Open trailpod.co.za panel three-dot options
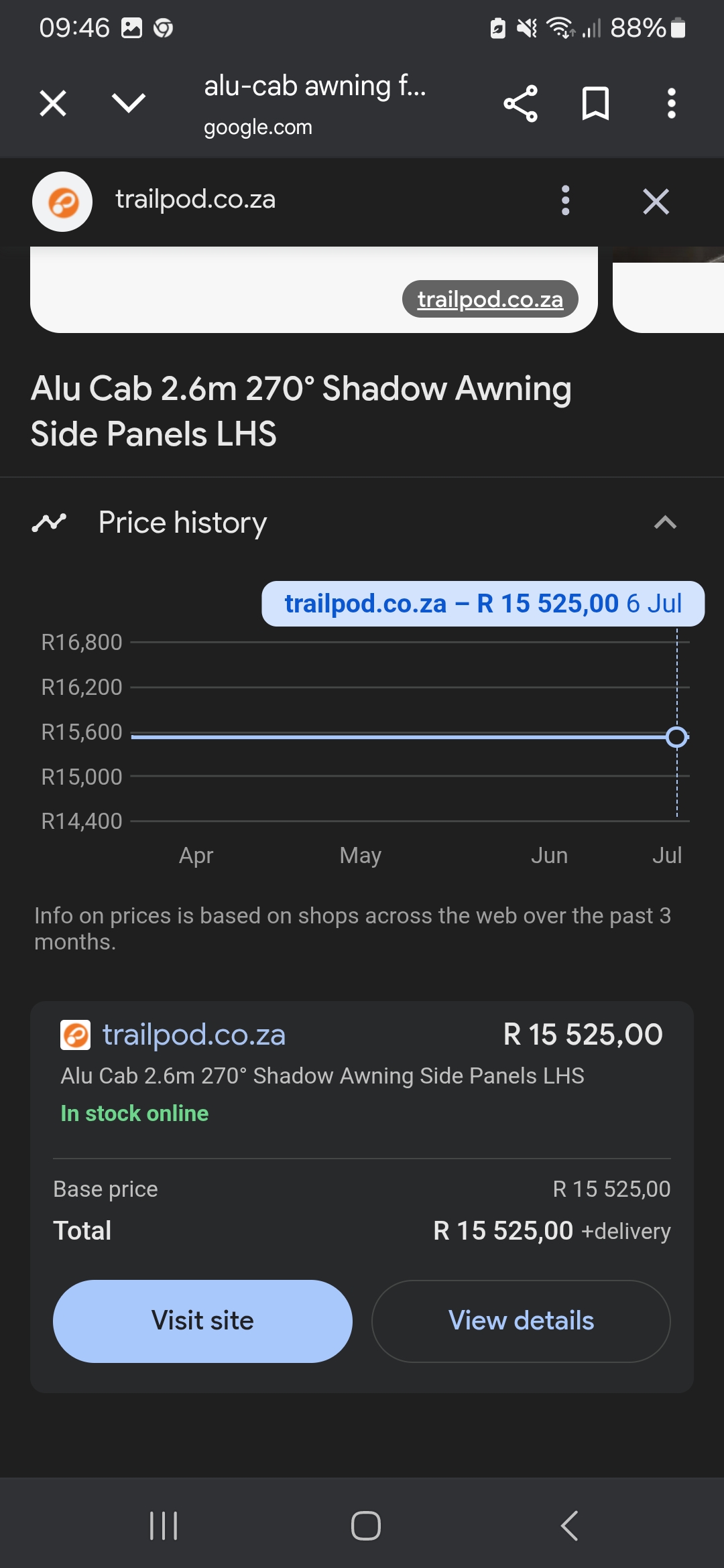 point(566,200)
